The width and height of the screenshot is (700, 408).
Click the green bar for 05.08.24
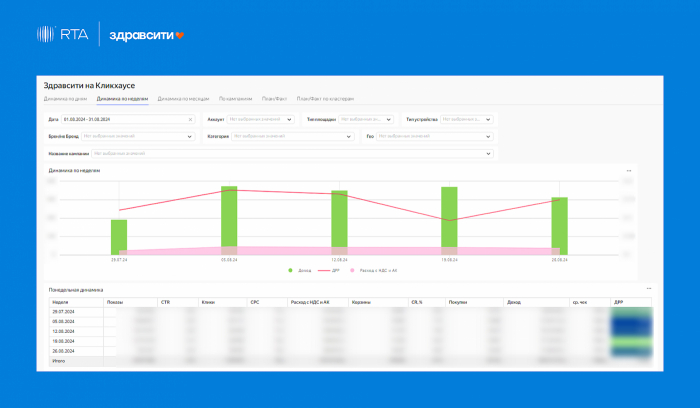tap(229, 221)
